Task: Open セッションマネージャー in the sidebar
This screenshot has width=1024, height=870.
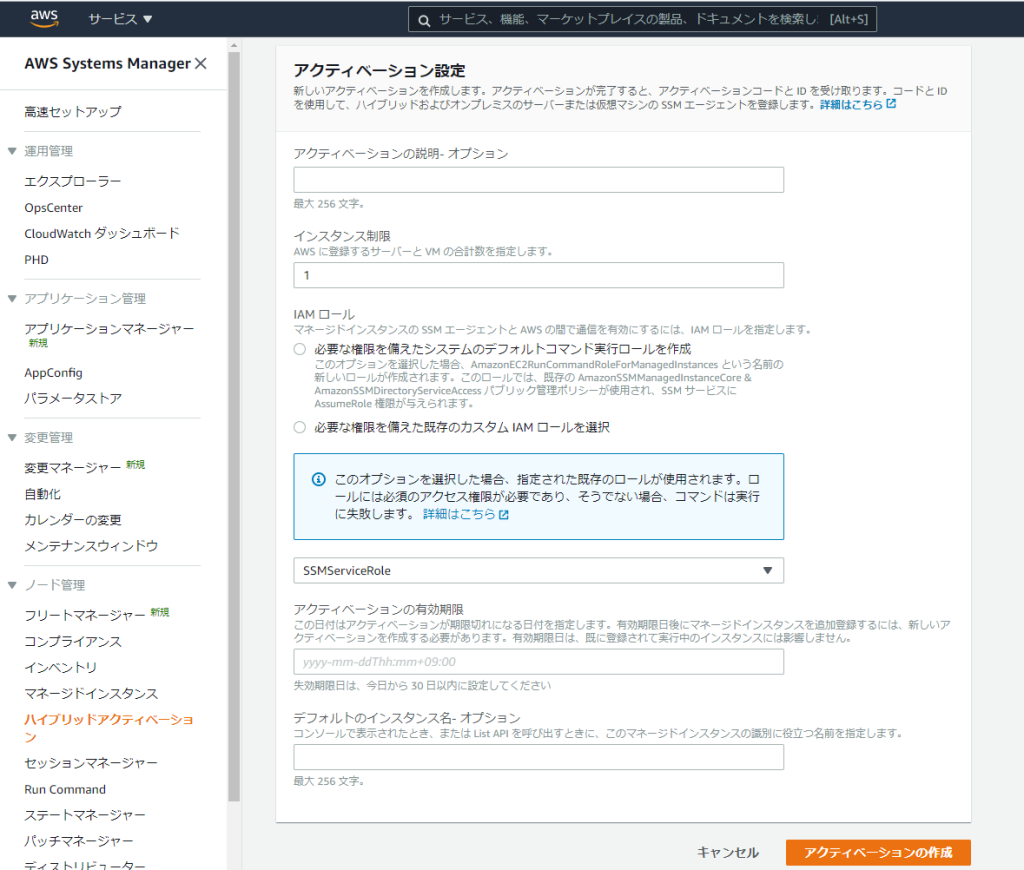Action: [91, 763]
